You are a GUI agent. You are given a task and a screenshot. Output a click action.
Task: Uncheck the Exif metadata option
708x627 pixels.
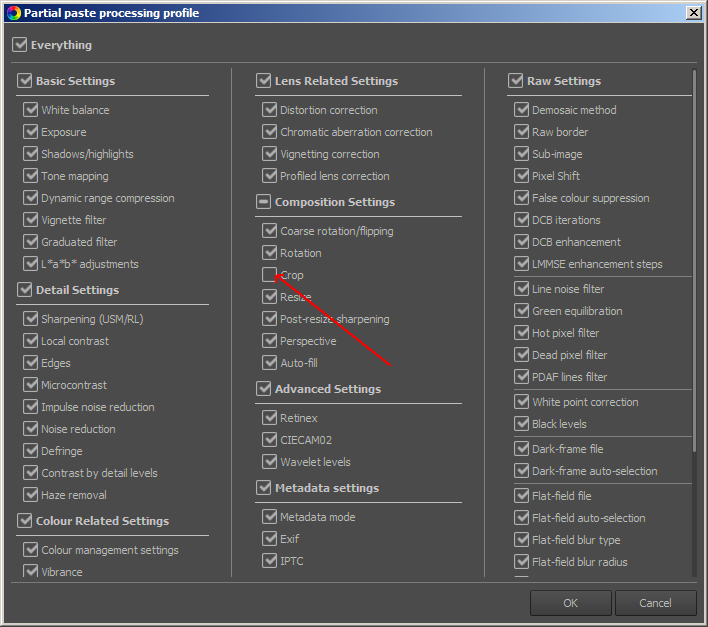(x=270, y=538)
